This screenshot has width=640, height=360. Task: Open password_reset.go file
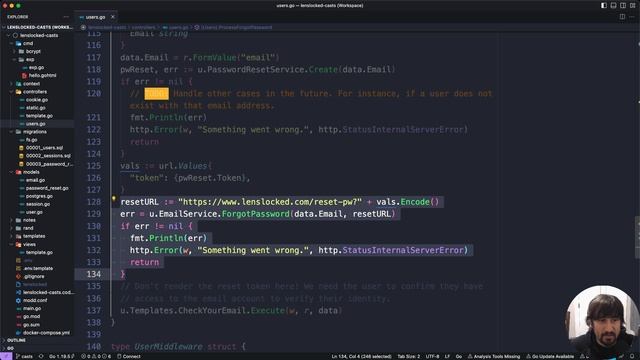tap(47, 188)
